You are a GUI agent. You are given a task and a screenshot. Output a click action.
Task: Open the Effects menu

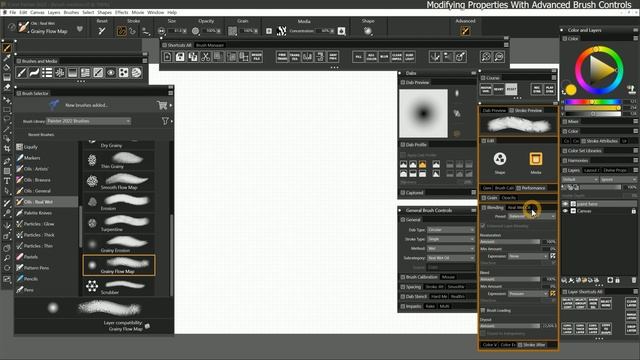point(121,13)
